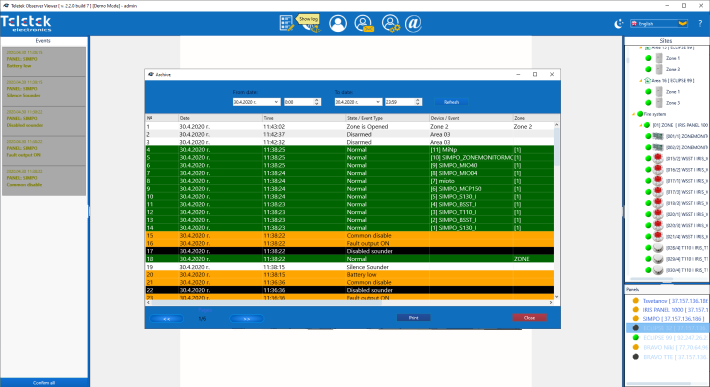Open the user profile icon

pyautogui.click(x=338, y=23)
